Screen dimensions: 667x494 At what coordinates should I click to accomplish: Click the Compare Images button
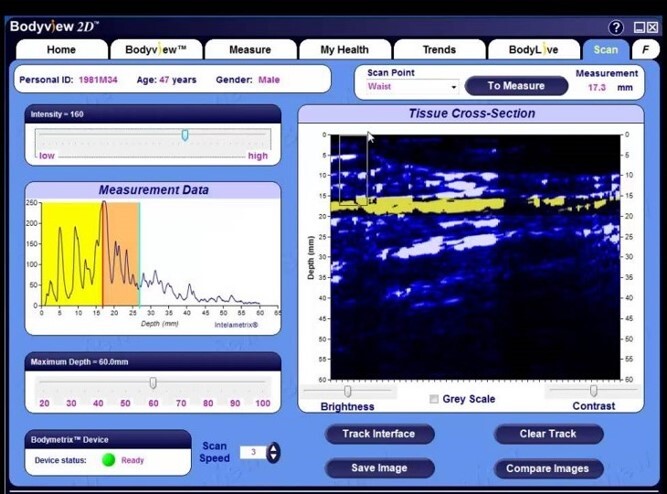[548, 468]
